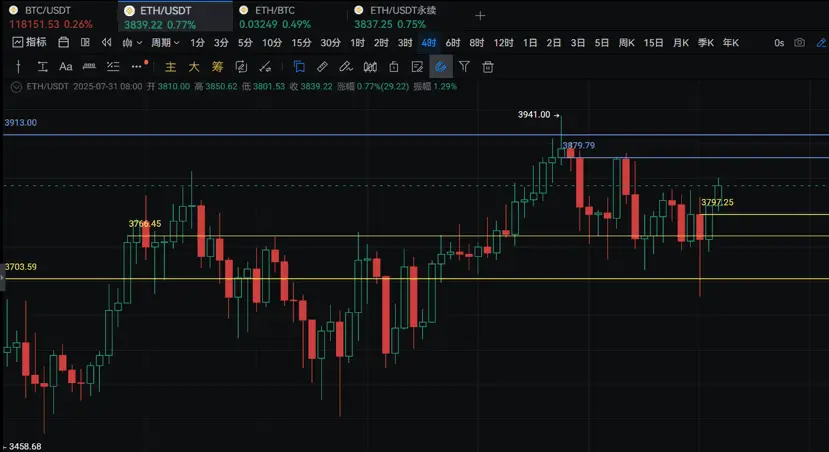Open the 指标 indicators panel
The width and height of the screenshot is (829, 452).
[x=30, y=42]
